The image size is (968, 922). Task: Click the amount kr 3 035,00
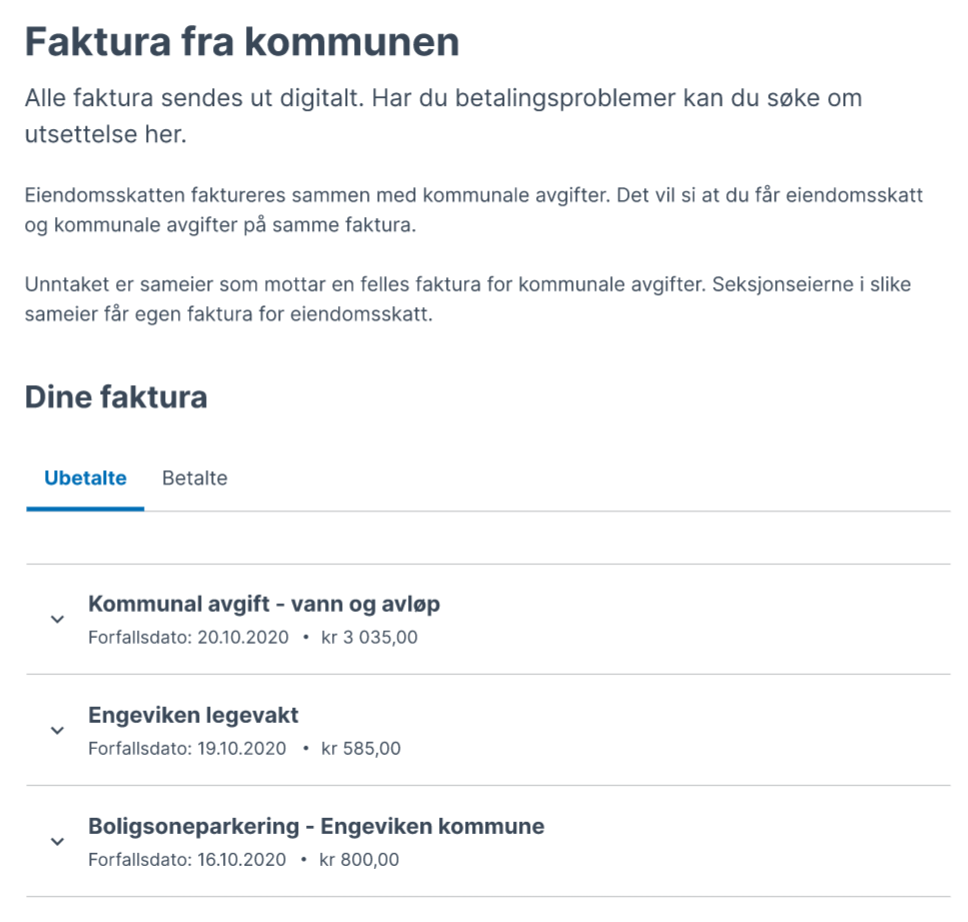click(369, 637)
